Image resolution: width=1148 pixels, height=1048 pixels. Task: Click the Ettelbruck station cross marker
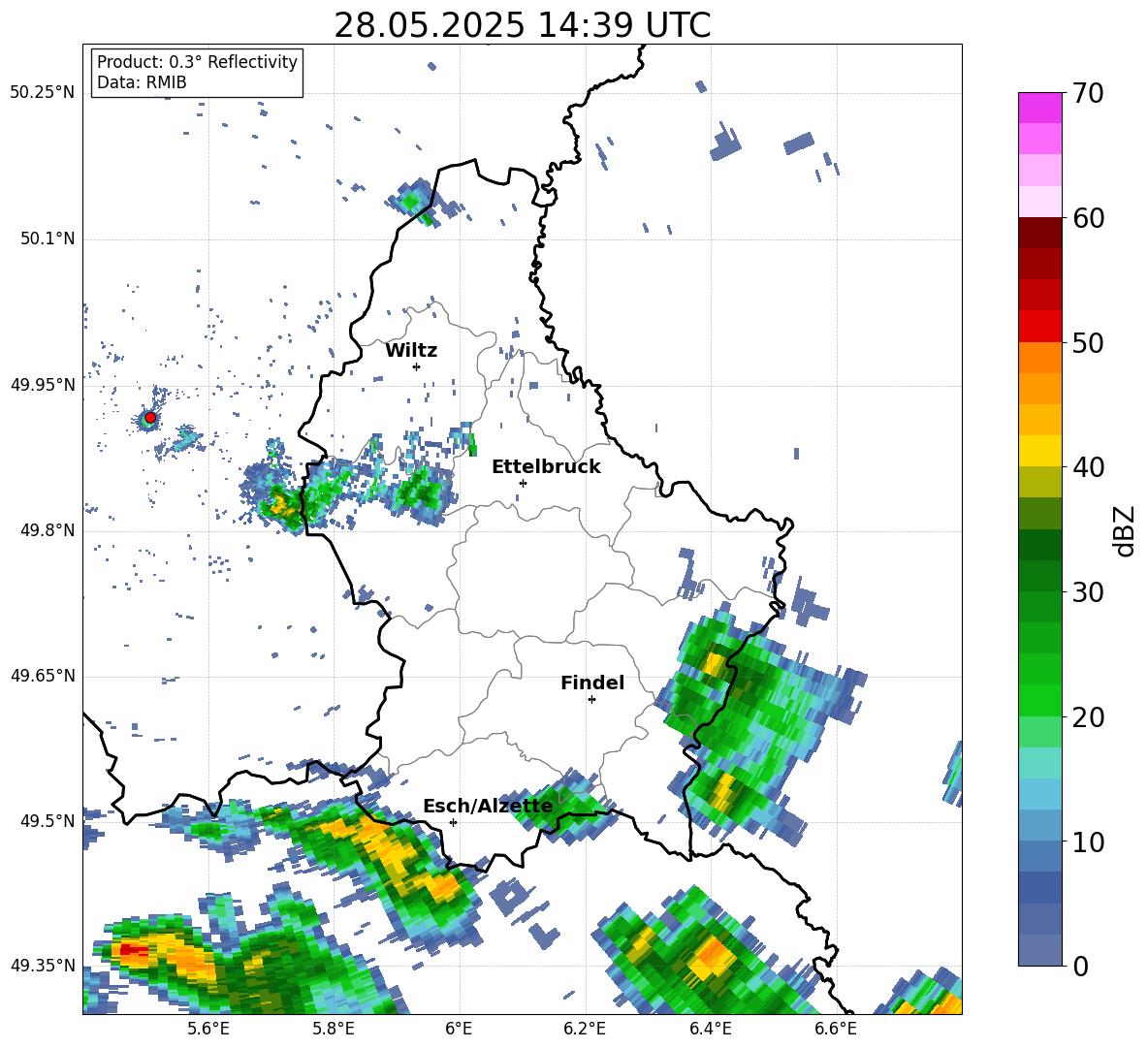(x=523, y=483)
